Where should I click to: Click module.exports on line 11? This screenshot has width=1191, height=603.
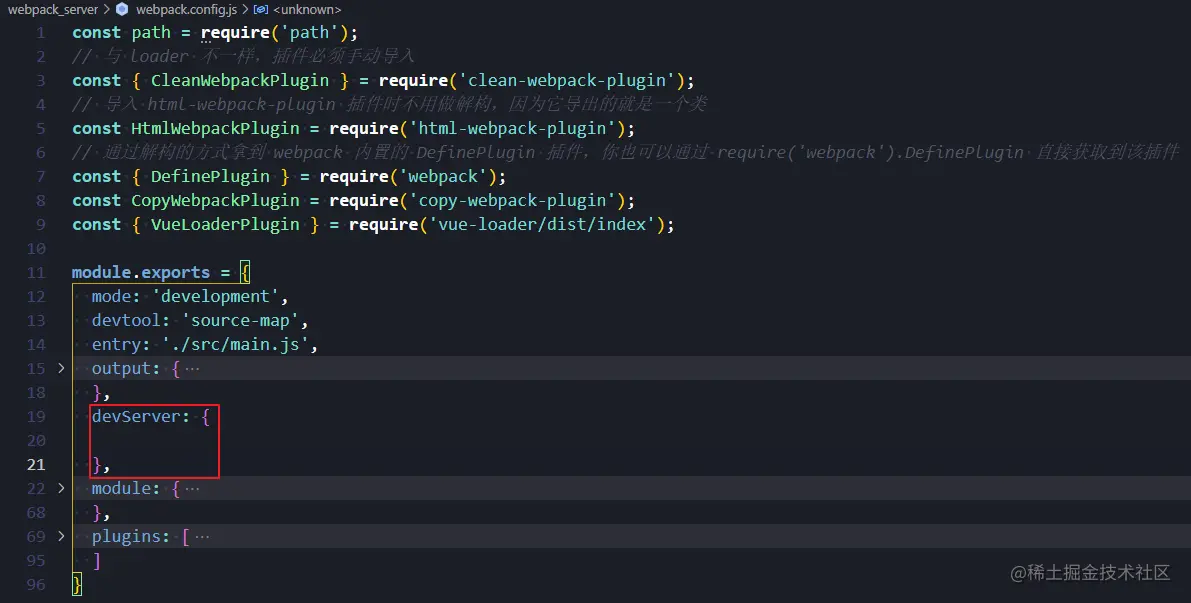pyautogui.click(x=141, y=273)
